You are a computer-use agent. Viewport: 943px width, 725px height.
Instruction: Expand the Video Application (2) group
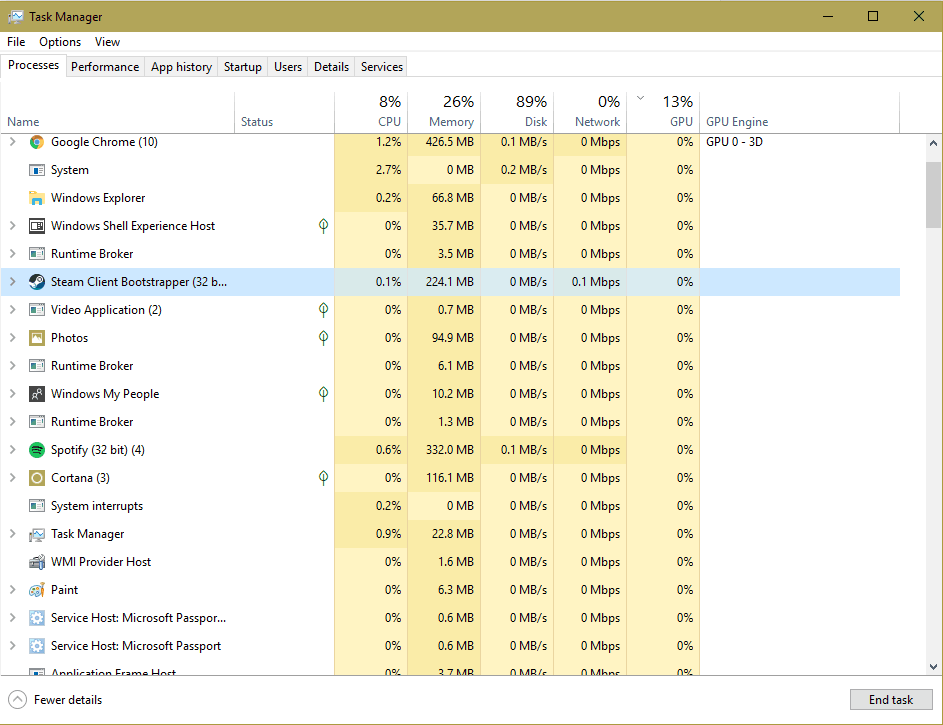click(13, 310)
